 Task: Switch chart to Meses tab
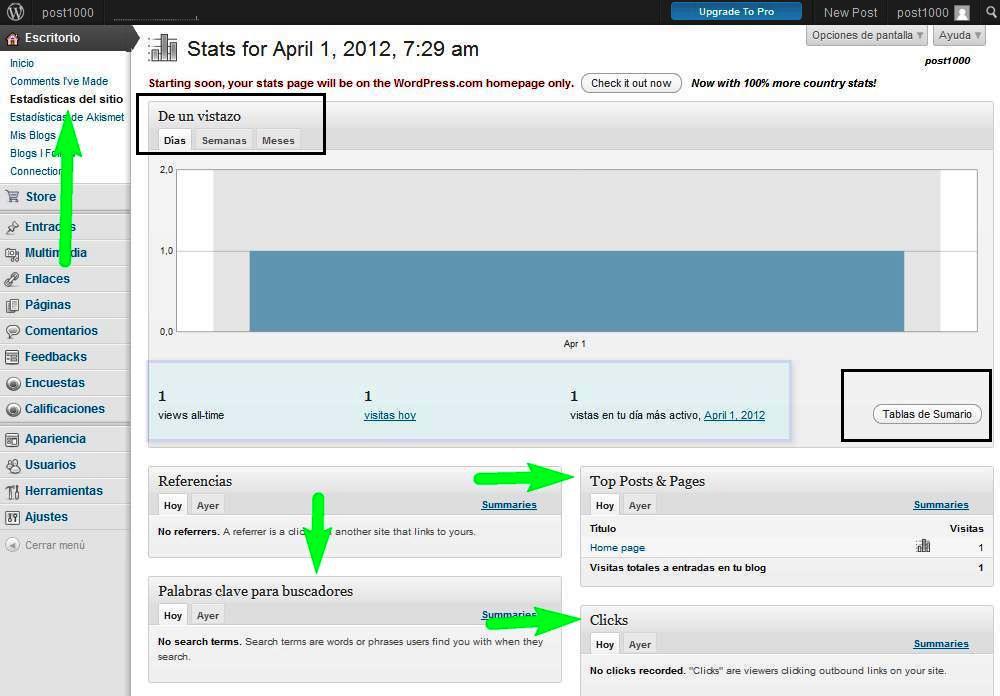tap(278, 140)
